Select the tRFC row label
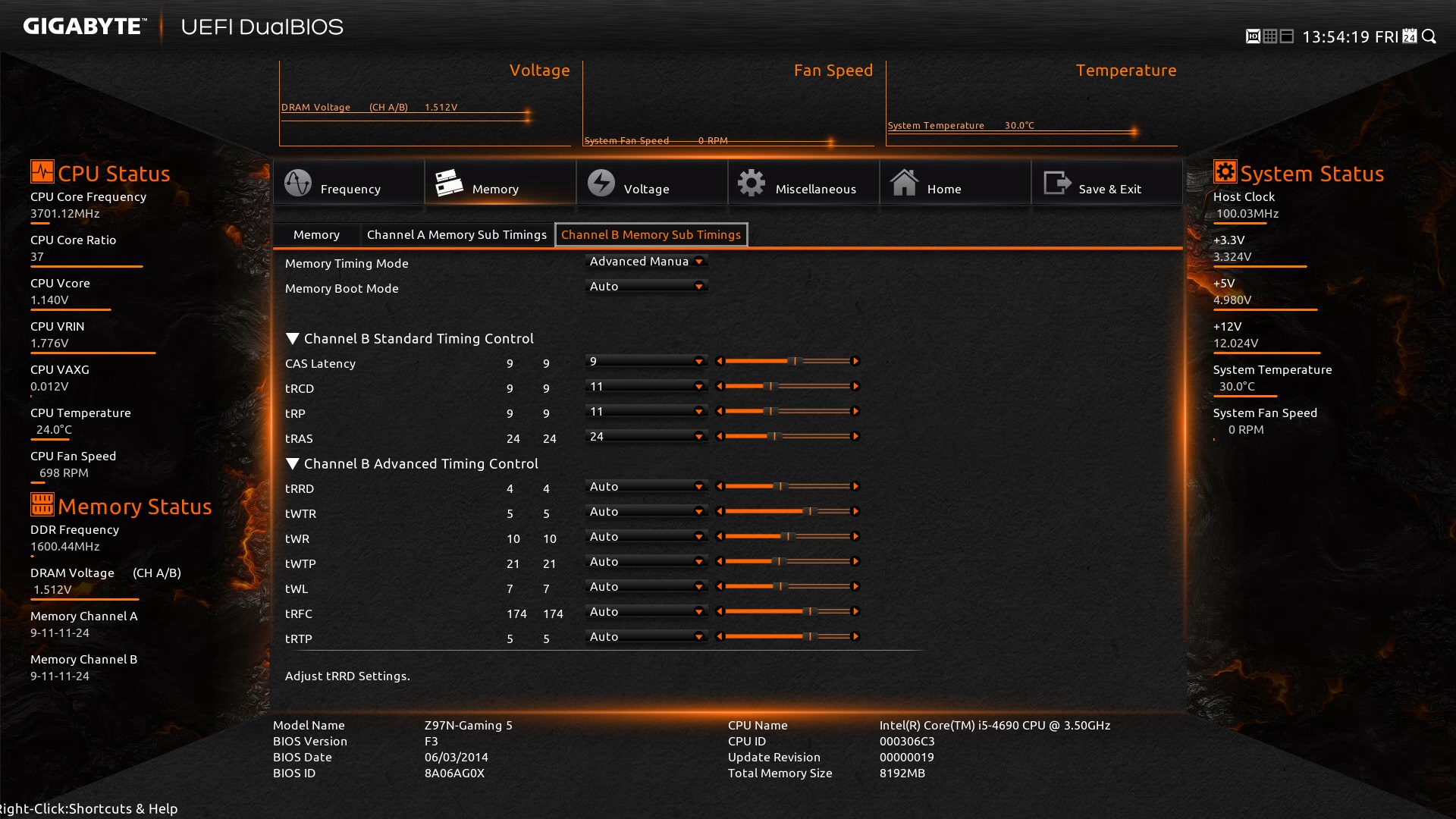Viewport: 1456px width, 819px height. click(299, 613)
